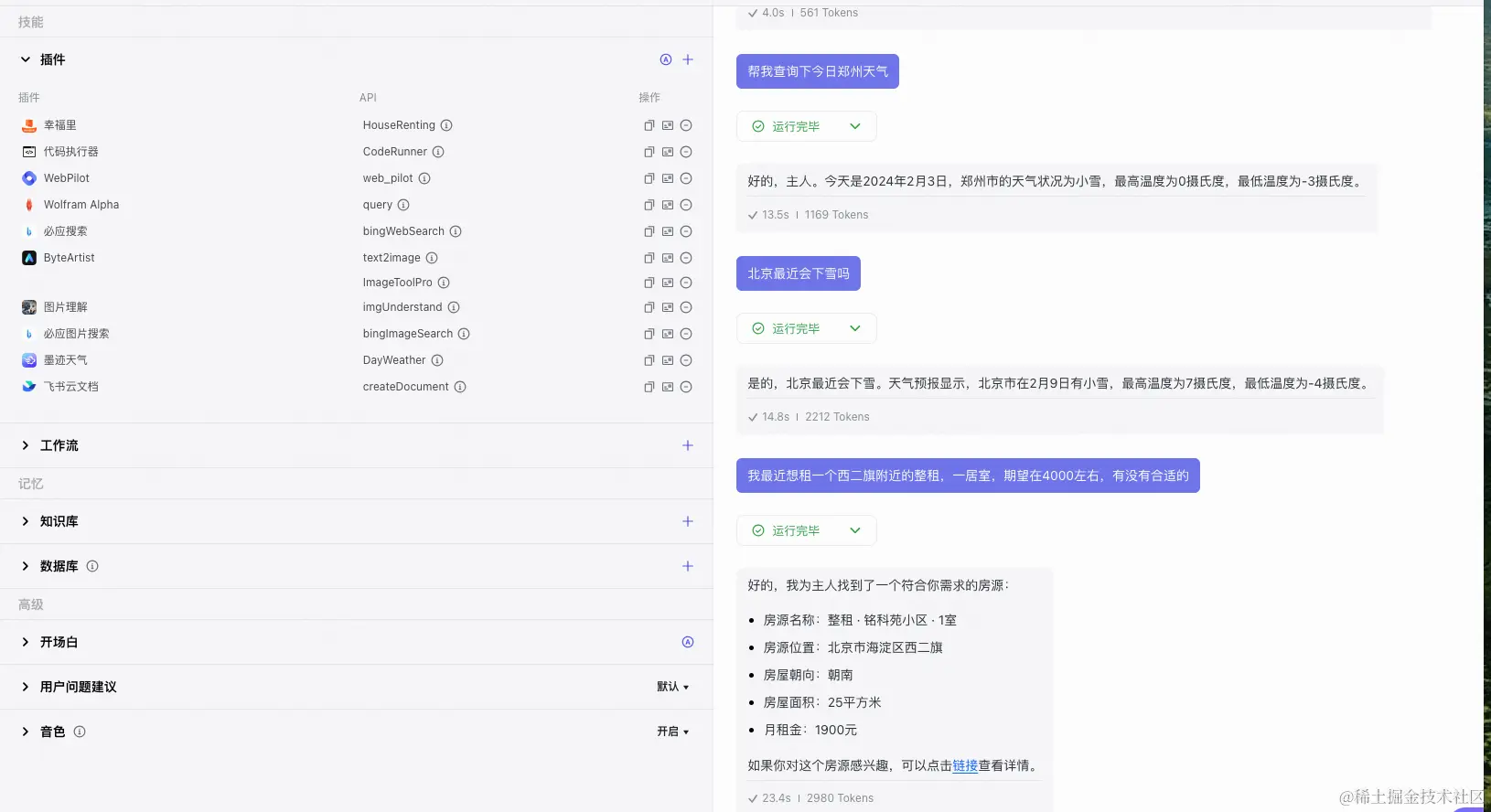Copy the HouseRenting API row
The width and height of the screenshot is (1491, 812).
tap(649, 125)
